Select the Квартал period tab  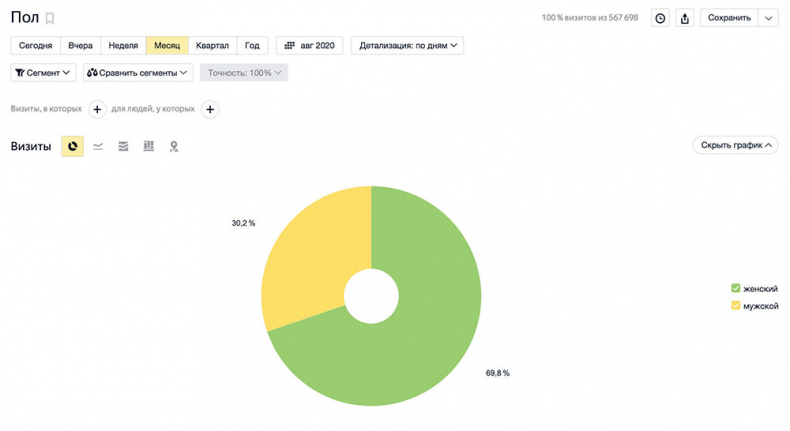(212, 46)
